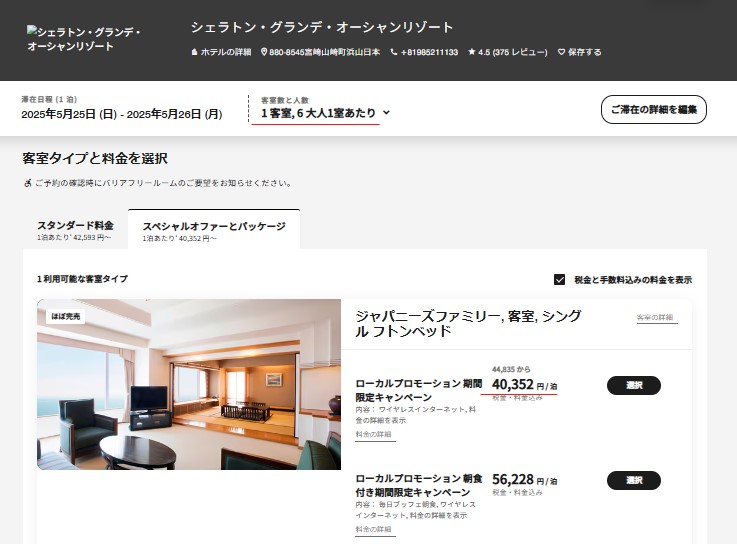
Task: Click the map pin icon beside the address
Action: click(264, 52)
